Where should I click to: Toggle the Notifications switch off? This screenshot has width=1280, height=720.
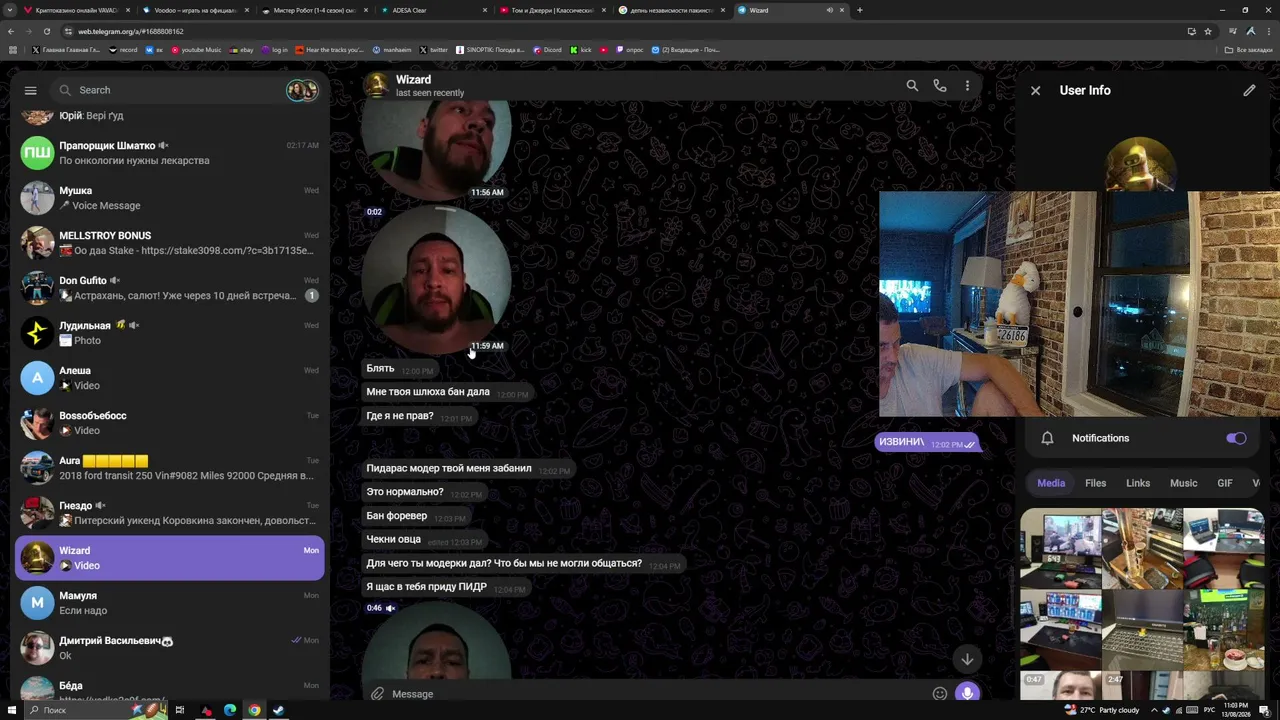(1236, 438)
